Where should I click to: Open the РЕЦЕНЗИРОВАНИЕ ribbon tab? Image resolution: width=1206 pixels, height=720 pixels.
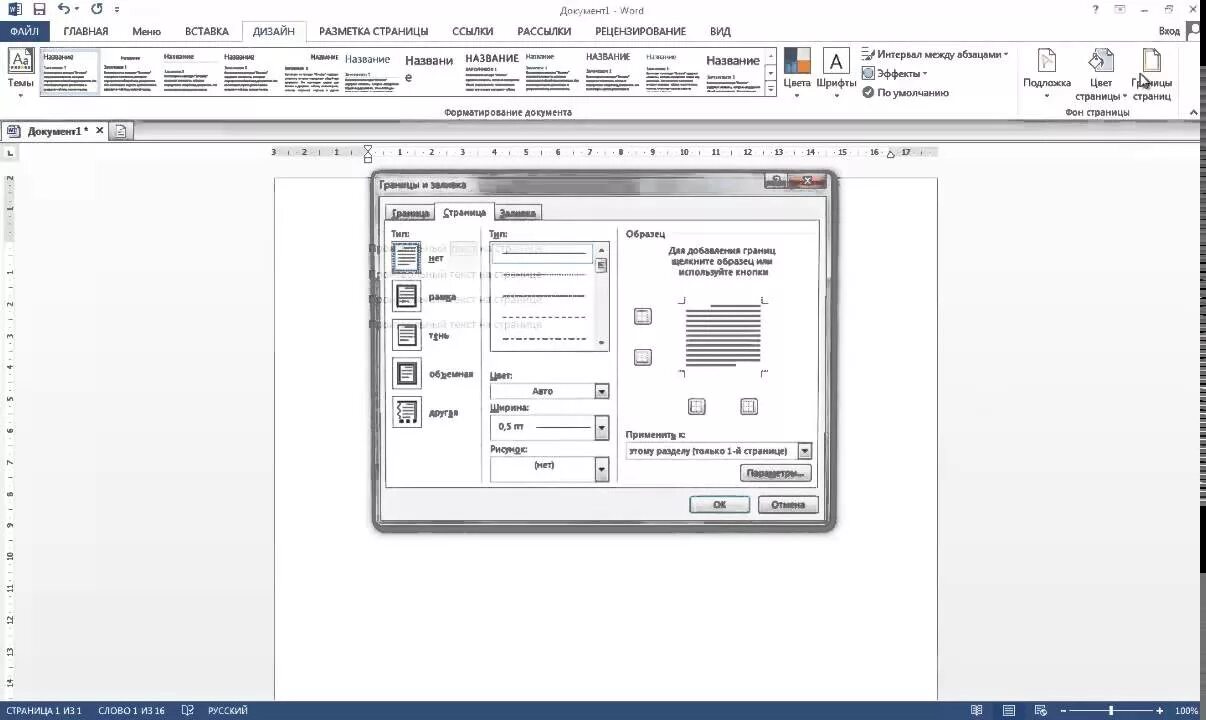click(x=640, y=31)
